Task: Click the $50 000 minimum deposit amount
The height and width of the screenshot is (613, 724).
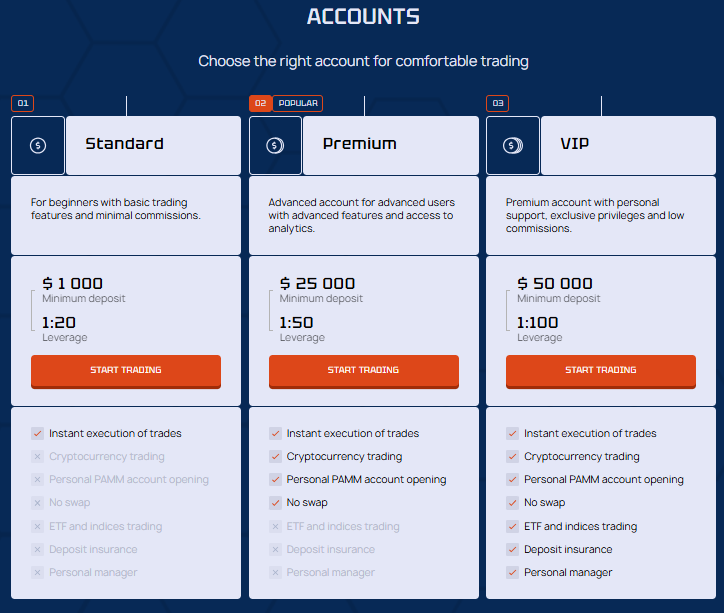Action: [555, 284]
